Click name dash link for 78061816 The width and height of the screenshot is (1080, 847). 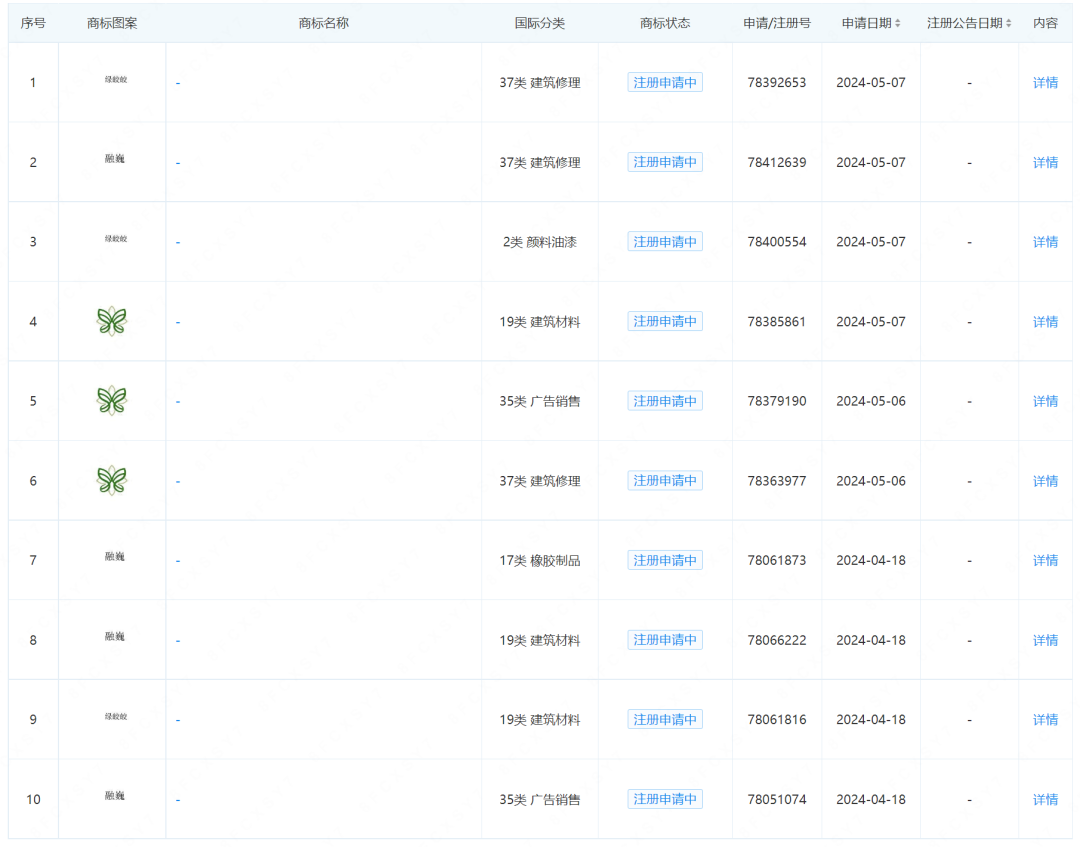(178, 720)
